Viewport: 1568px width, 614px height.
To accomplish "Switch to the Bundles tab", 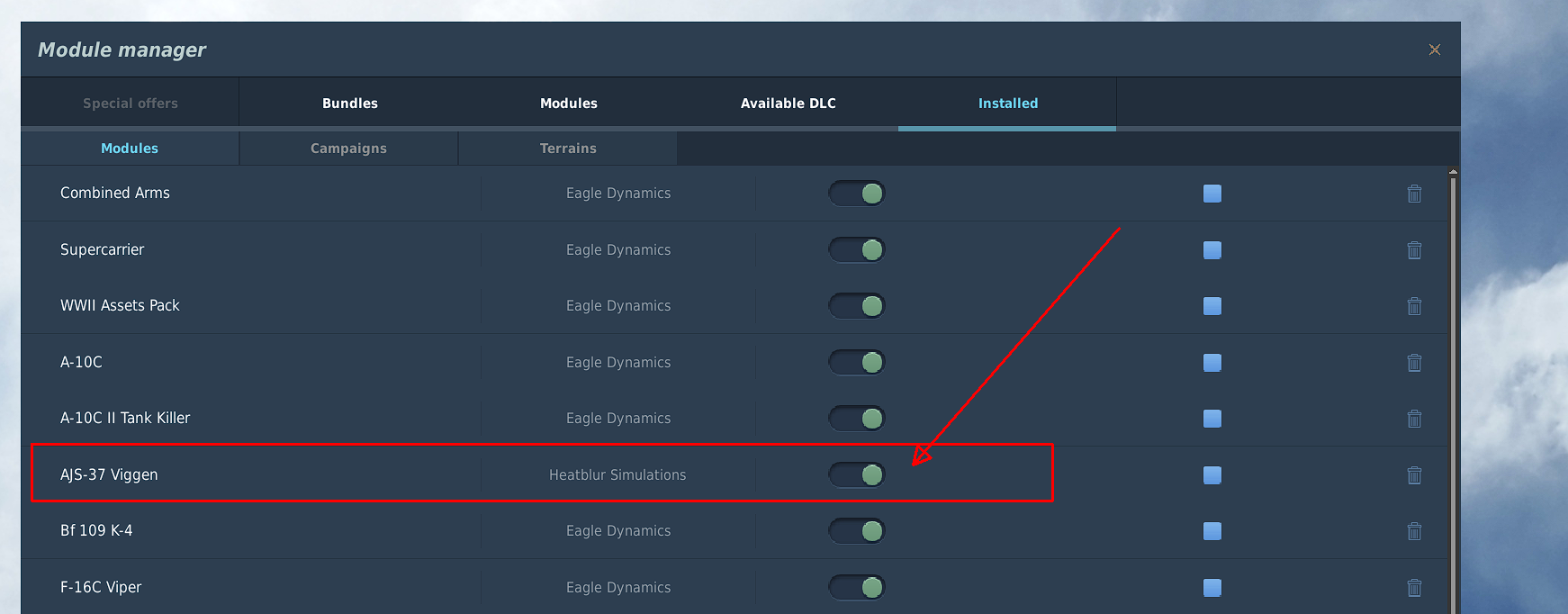I will (350, 104).
